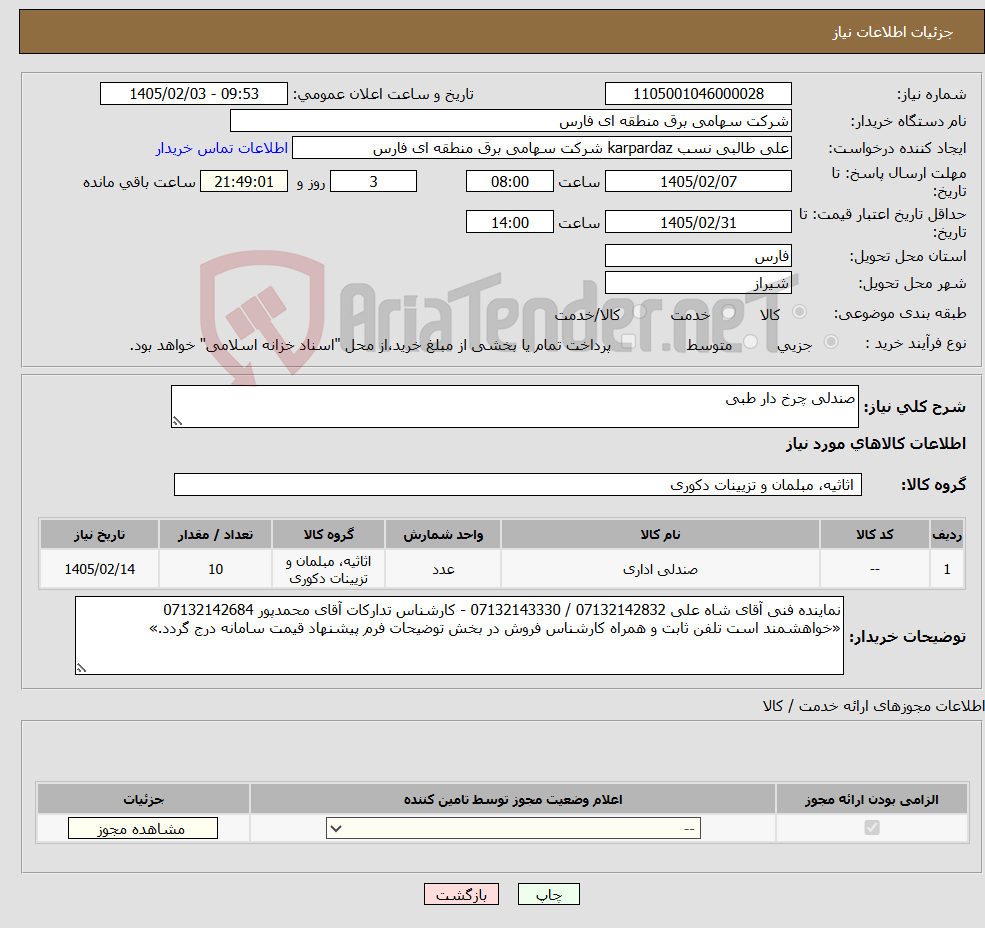
Task: Select the خدمت radio button
Action: pyautogui.click(x=729, y=312)
